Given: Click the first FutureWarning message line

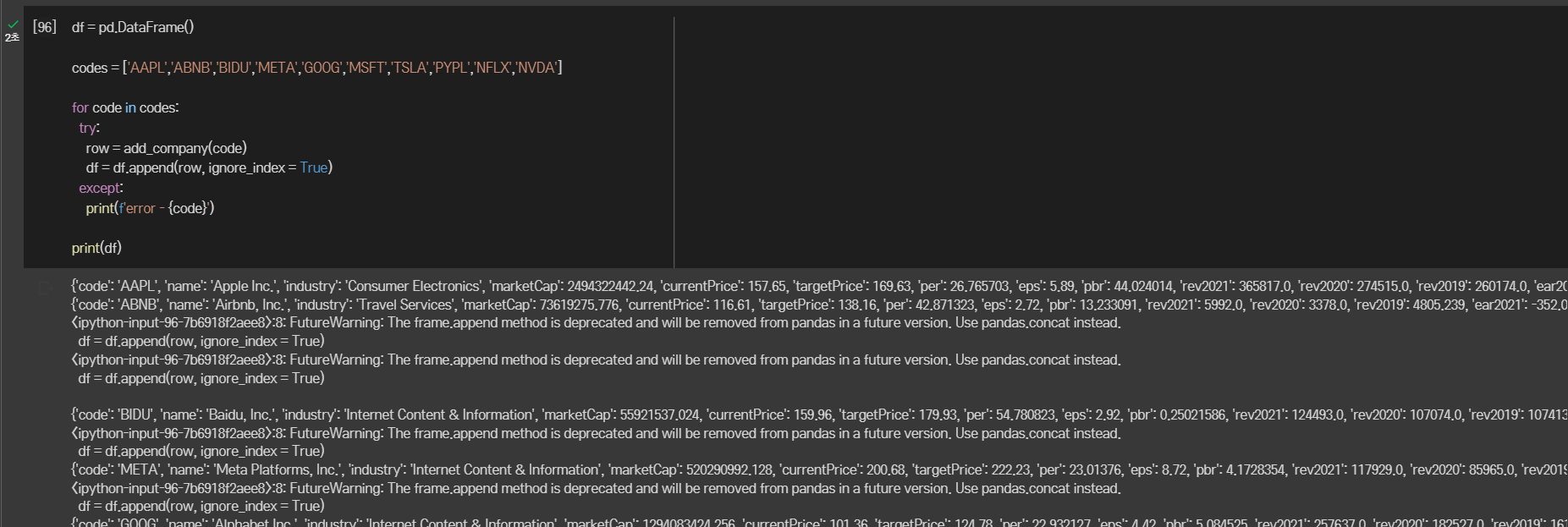Looking at the screenshot, I should pyautogui.click(x=596, y=322).
